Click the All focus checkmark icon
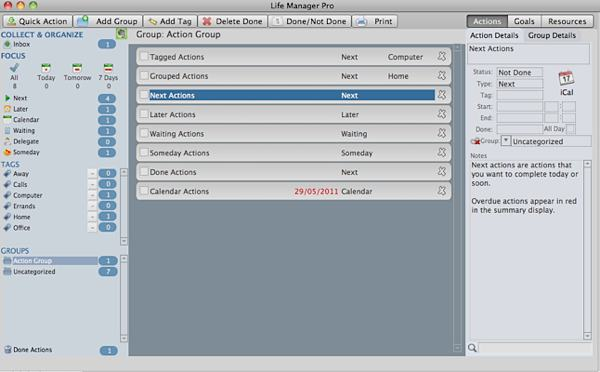The width and height of the screenshot is (600, 372). pos(14,68)
